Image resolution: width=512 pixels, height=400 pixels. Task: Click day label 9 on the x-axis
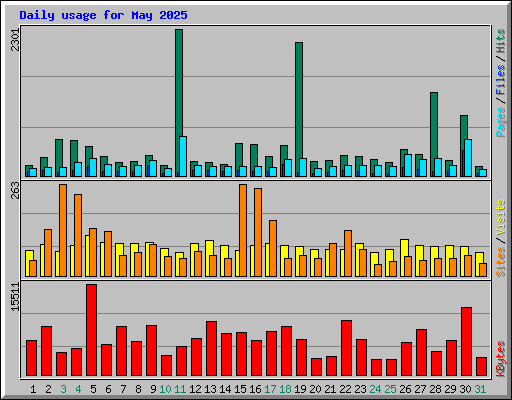coord(153,389)
